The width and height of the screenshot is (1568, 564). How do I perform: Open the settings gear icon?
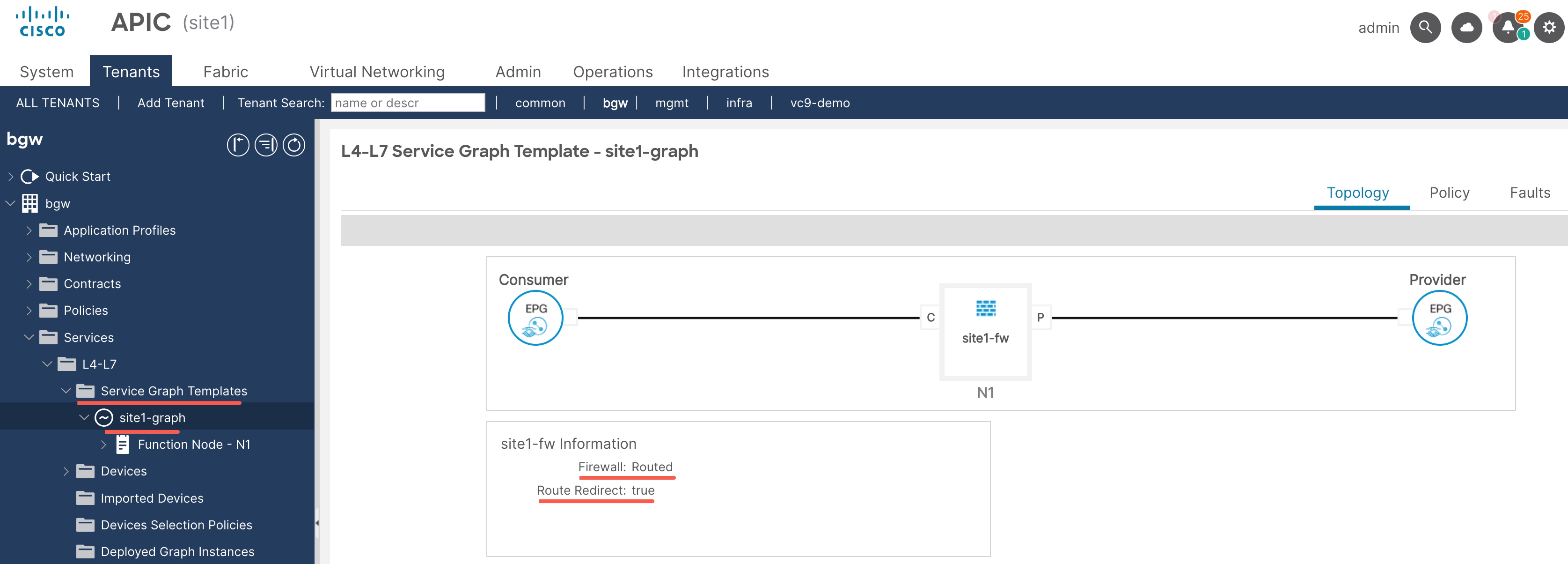click(1548, 28)
